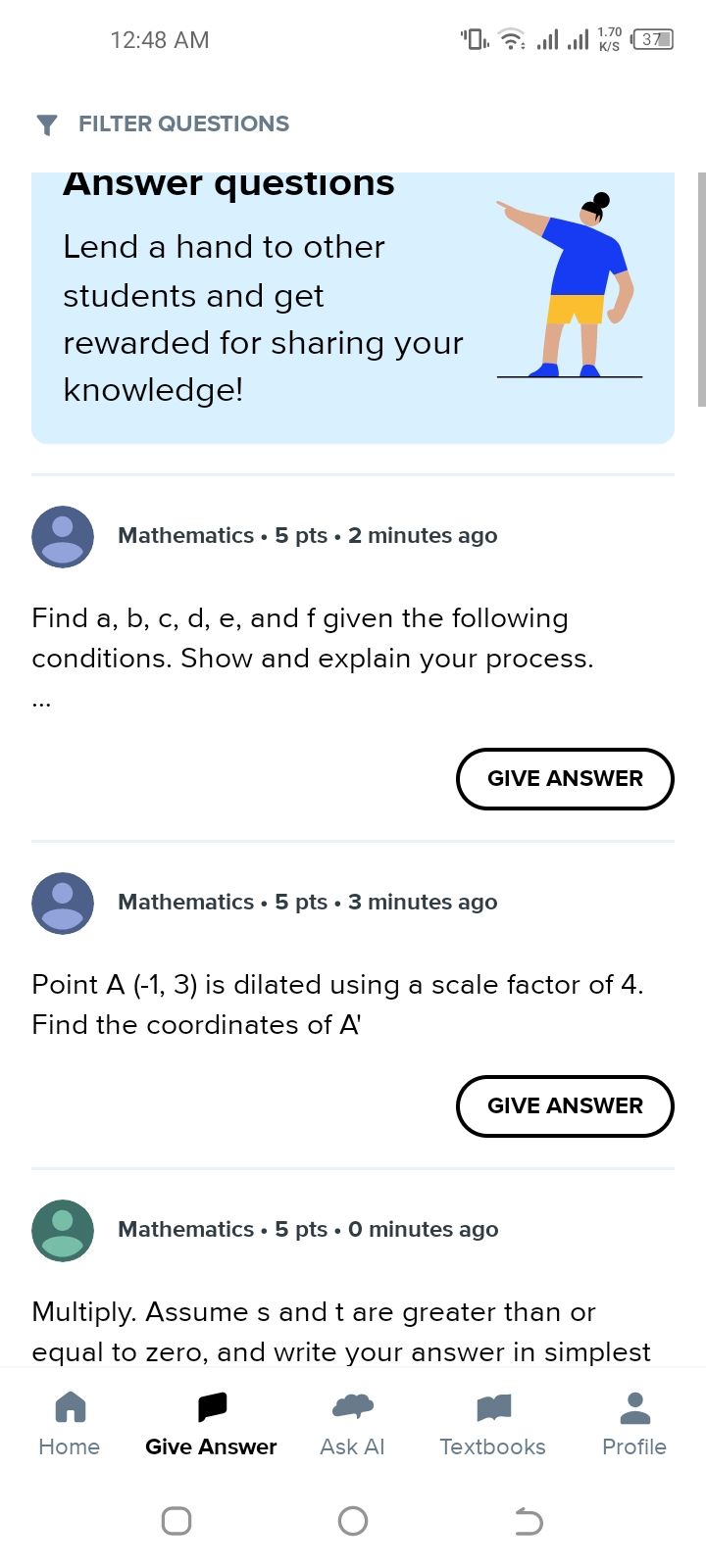Open the 'Point A (-1, 3)' question text
The height and width of the screenshot is (1568, 706).
pyautogui.click(x=337, y=1004)
